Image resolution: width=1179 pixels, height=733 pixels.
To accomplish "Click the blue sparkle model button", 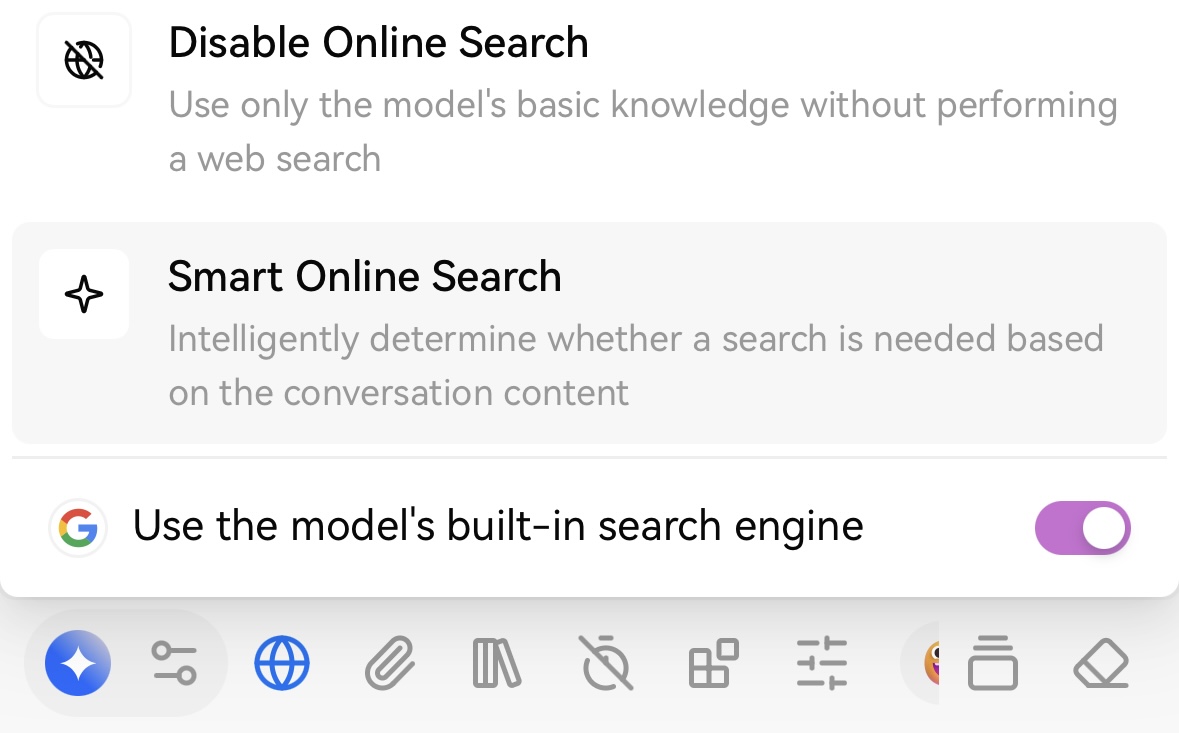I will pos(77,663).
